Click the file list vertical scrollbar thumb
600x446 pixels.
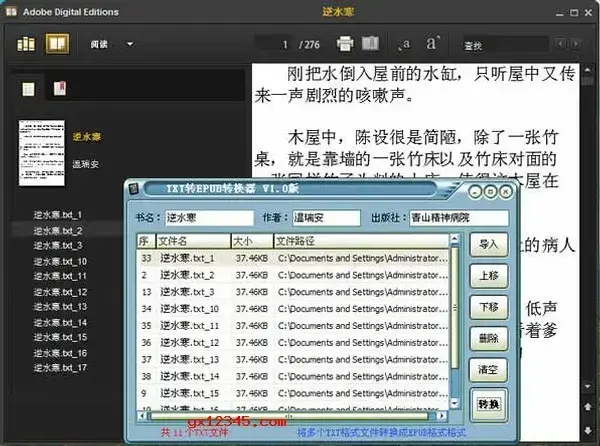455,308
